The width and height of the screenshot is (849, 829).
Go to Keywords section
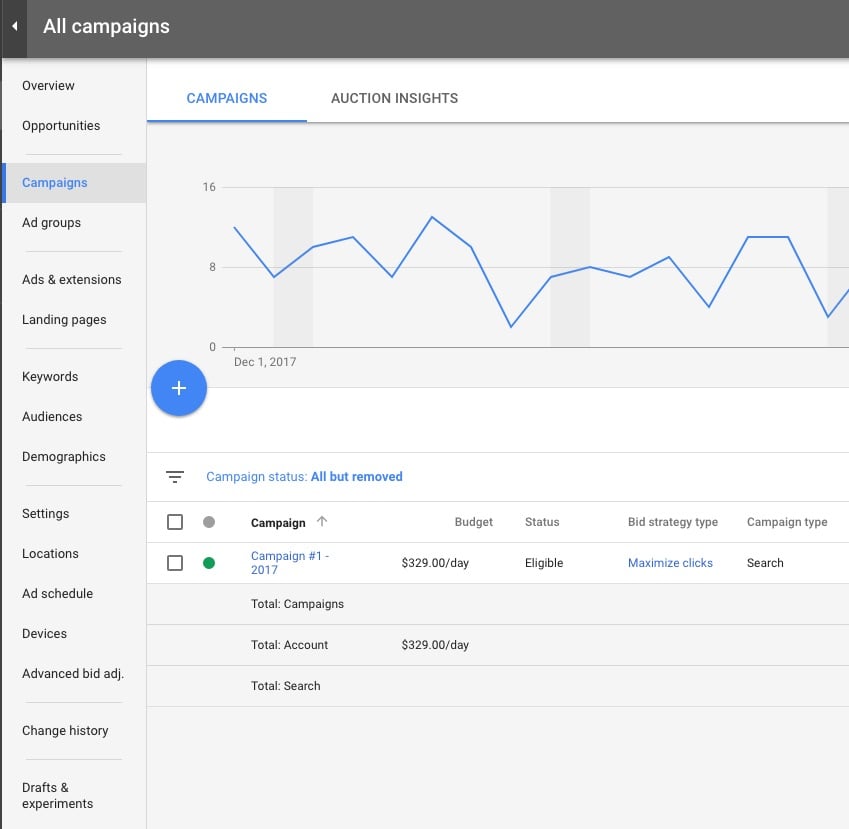pyautogui.click(x=50, y=376)
